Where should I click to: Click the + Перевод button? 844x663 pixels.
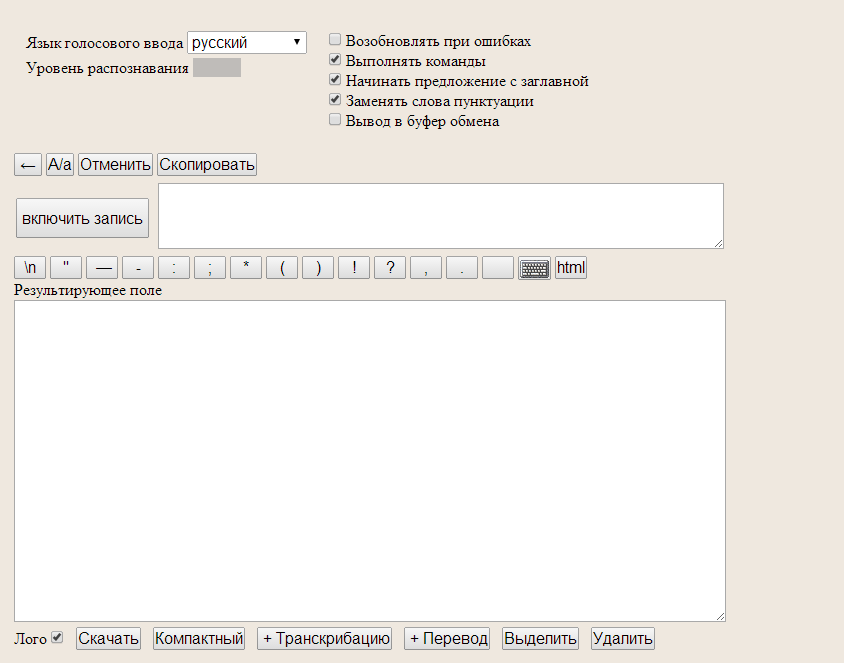pos(447,639)
